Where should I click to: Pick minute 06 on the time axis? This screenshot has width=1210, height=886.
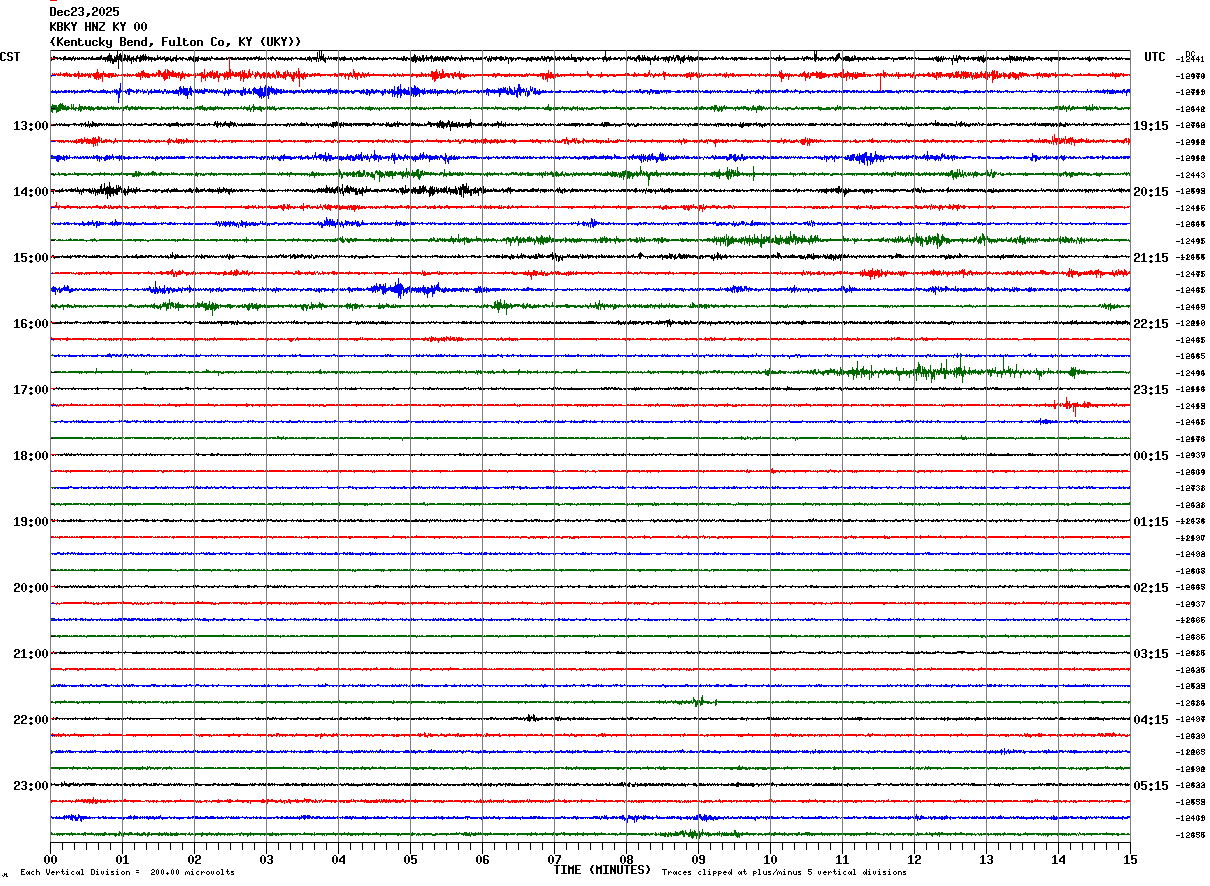click(482, 859)
